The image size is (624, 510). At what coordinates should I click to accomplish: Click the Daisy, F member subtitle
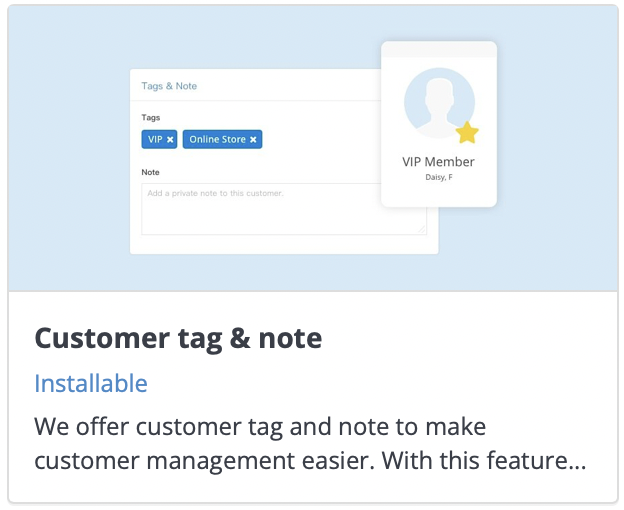point(439,177)
